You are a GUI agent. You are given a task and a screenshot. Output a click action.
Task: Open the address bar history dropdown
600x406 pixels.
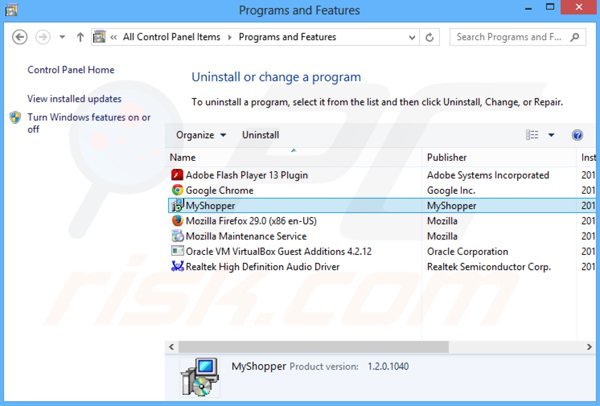click(412, 38)
